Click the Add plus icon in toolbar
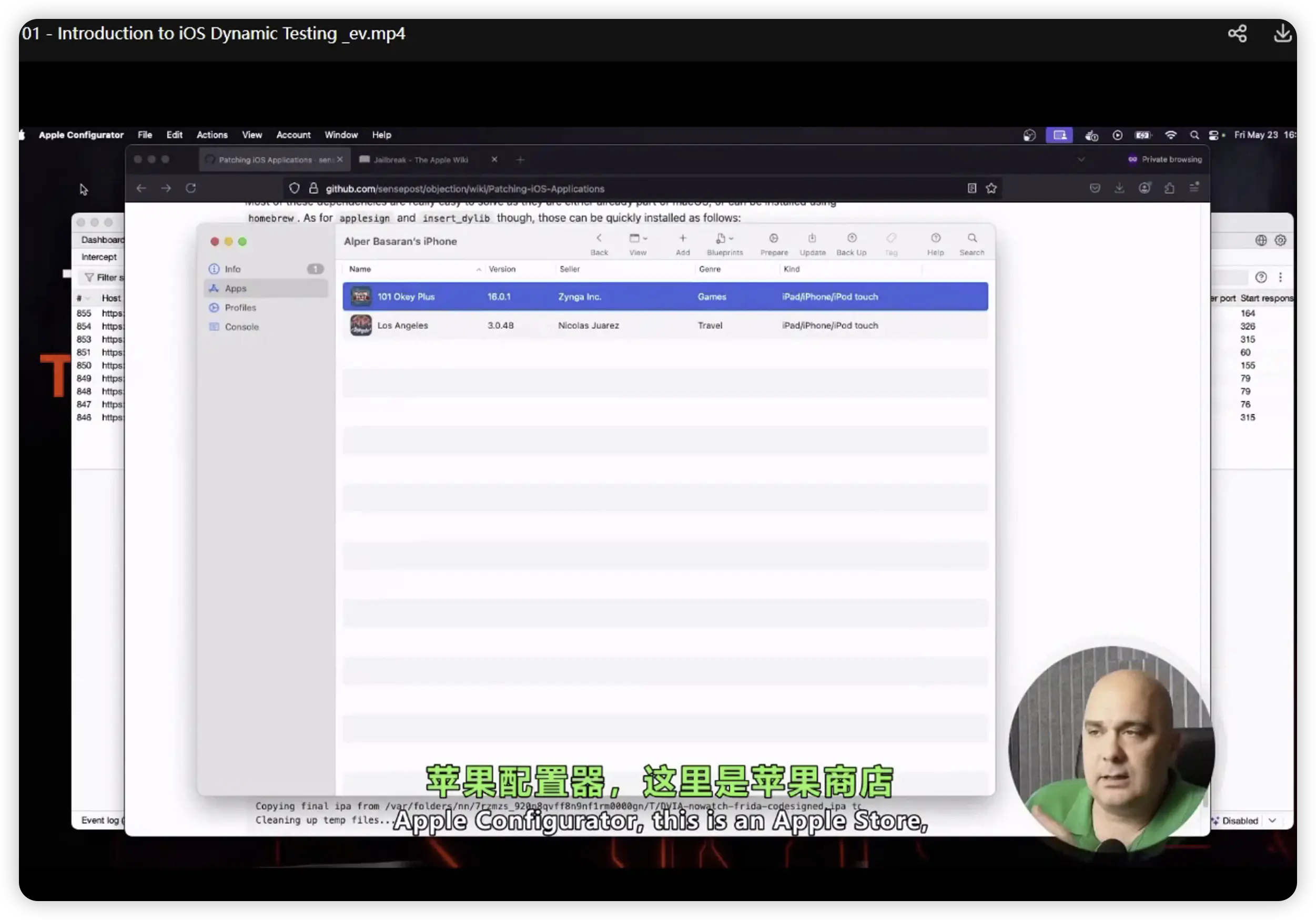Viewport: 1316px width, 920px height. 682,238
